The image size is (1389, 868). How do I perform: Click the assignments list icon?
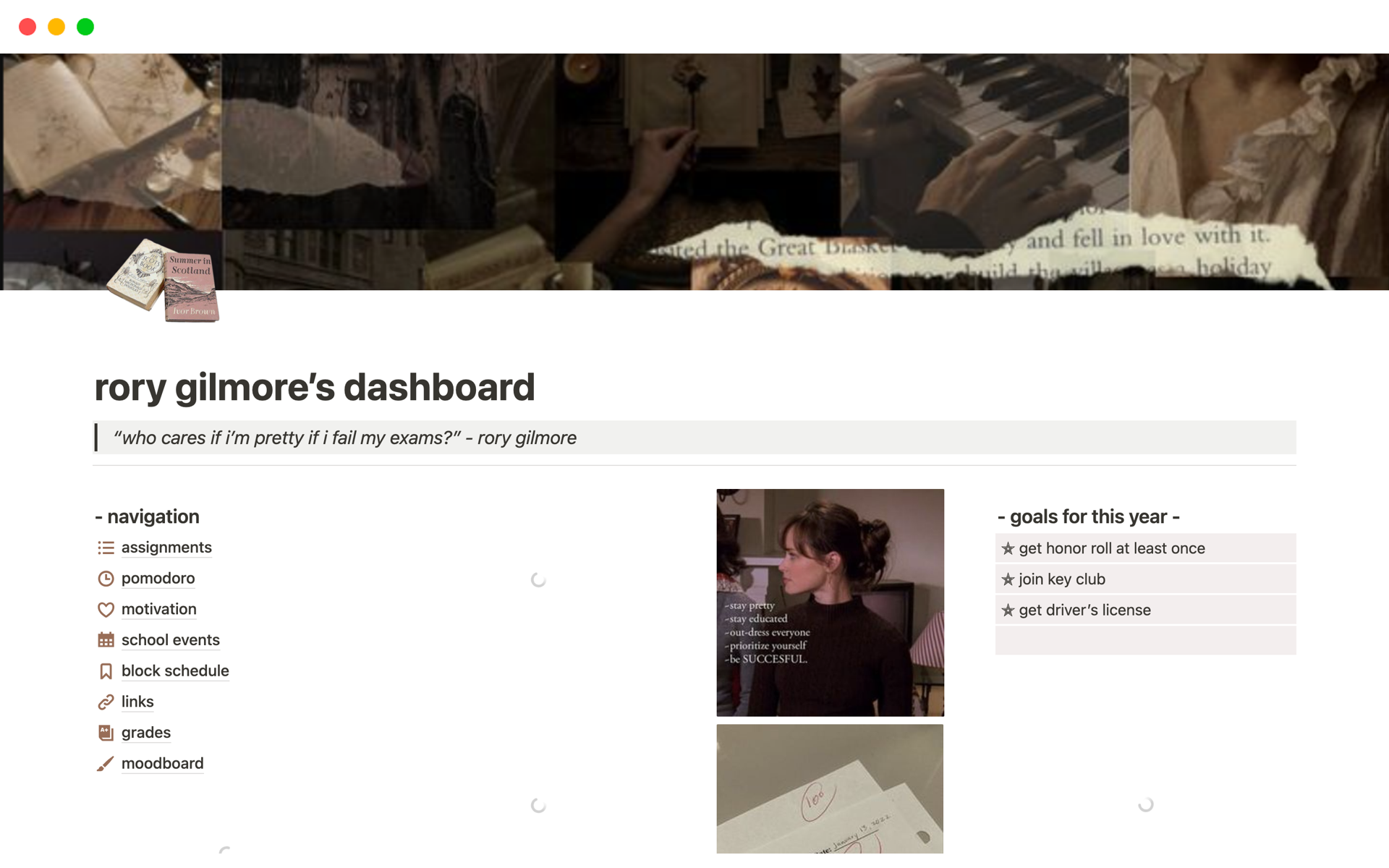106,548
